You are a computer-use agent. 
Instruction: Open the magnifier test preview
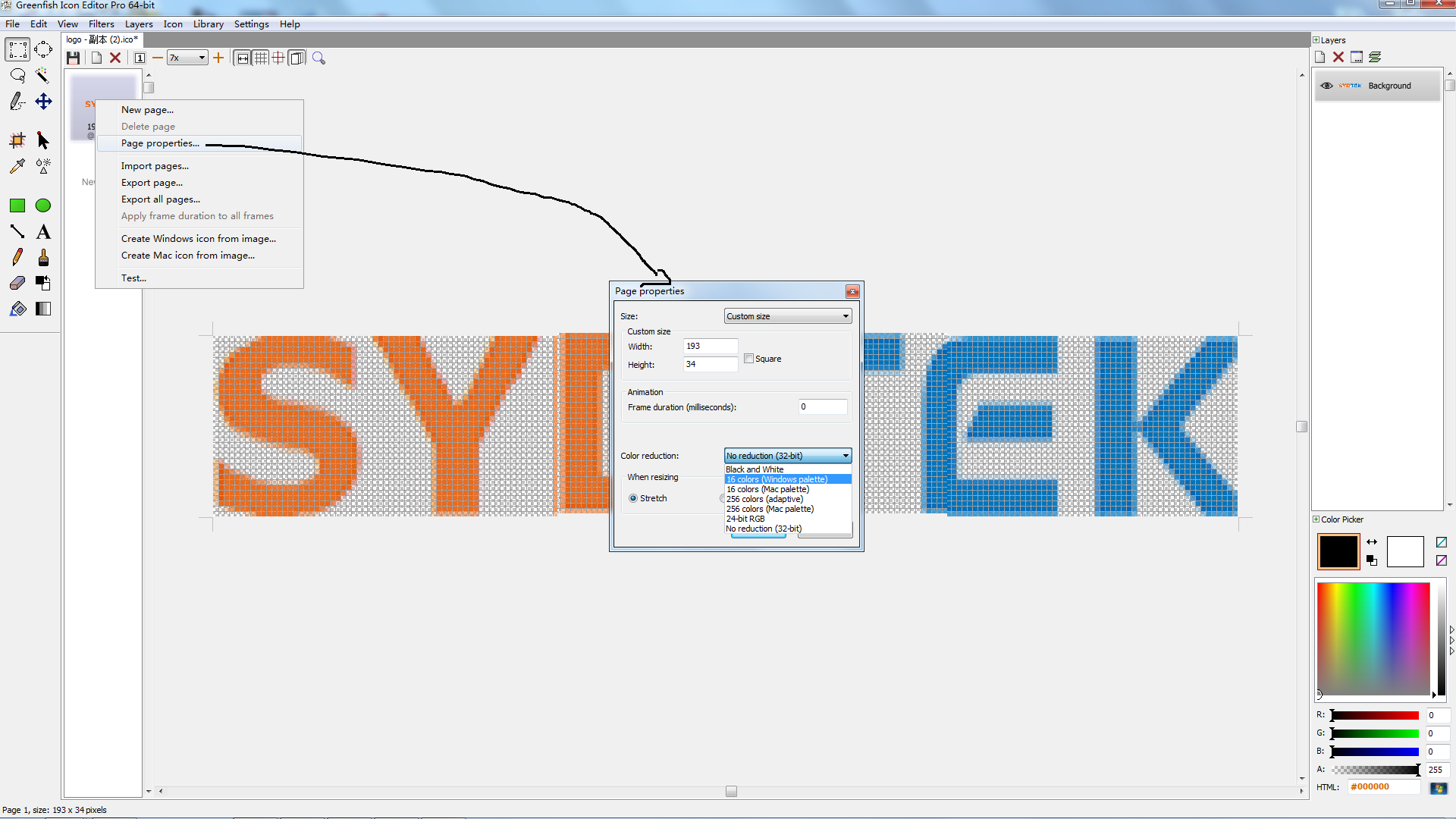(319, 58)
